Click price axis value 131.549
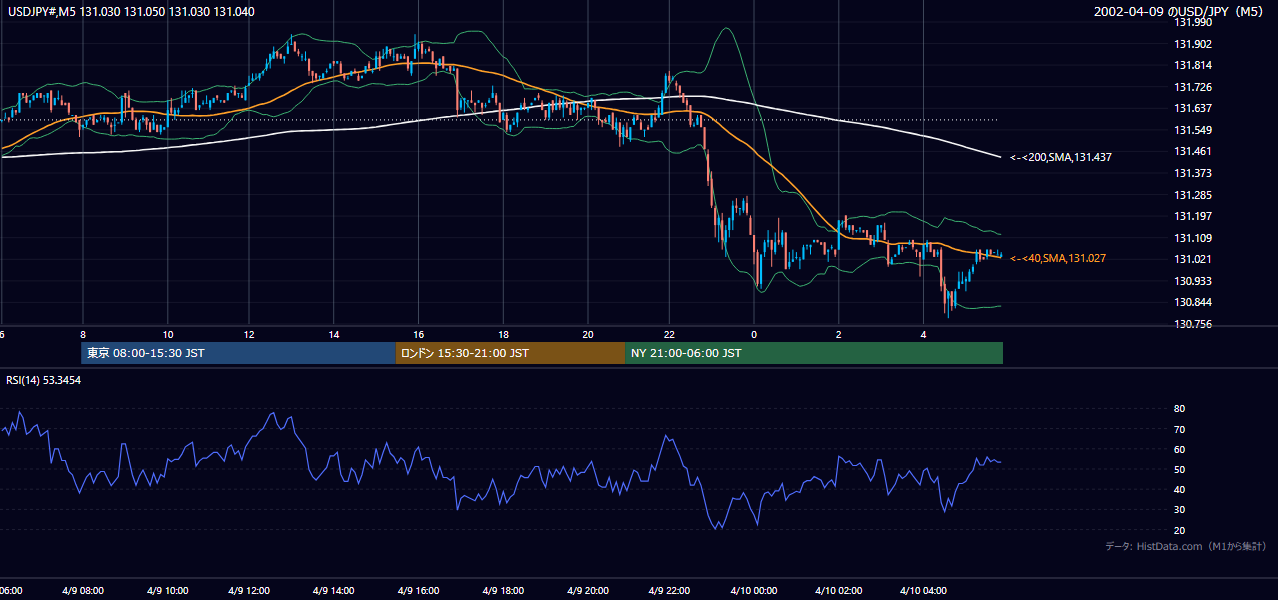This screenshot has height=600, width=1278. tap(1194, 131)
